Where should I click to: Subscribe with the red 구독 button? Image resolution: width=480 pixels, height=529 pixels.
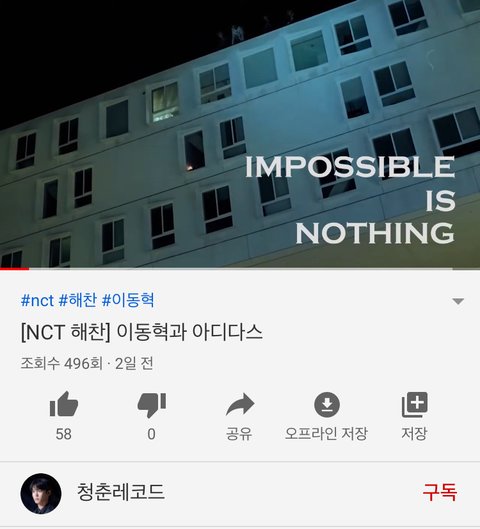440,492
